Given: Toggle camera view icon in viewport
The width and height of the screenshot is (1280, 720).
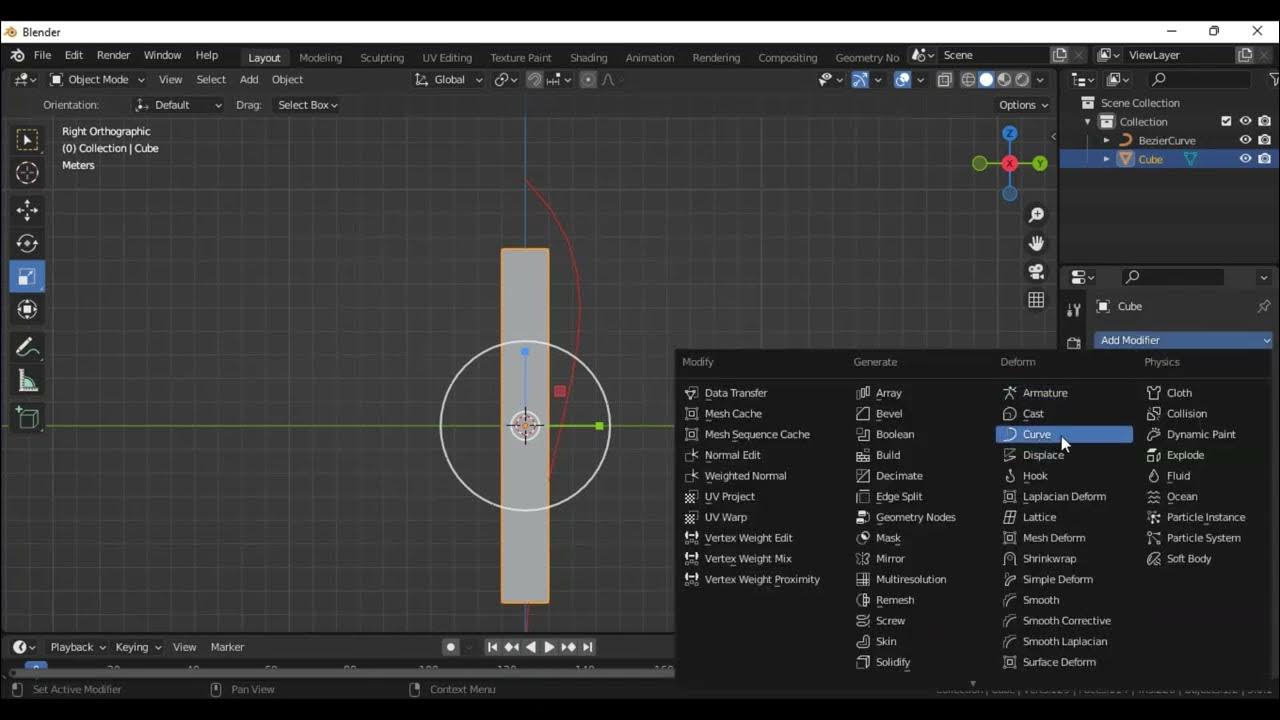Looking at the screenshot, I should (1036, 272).
